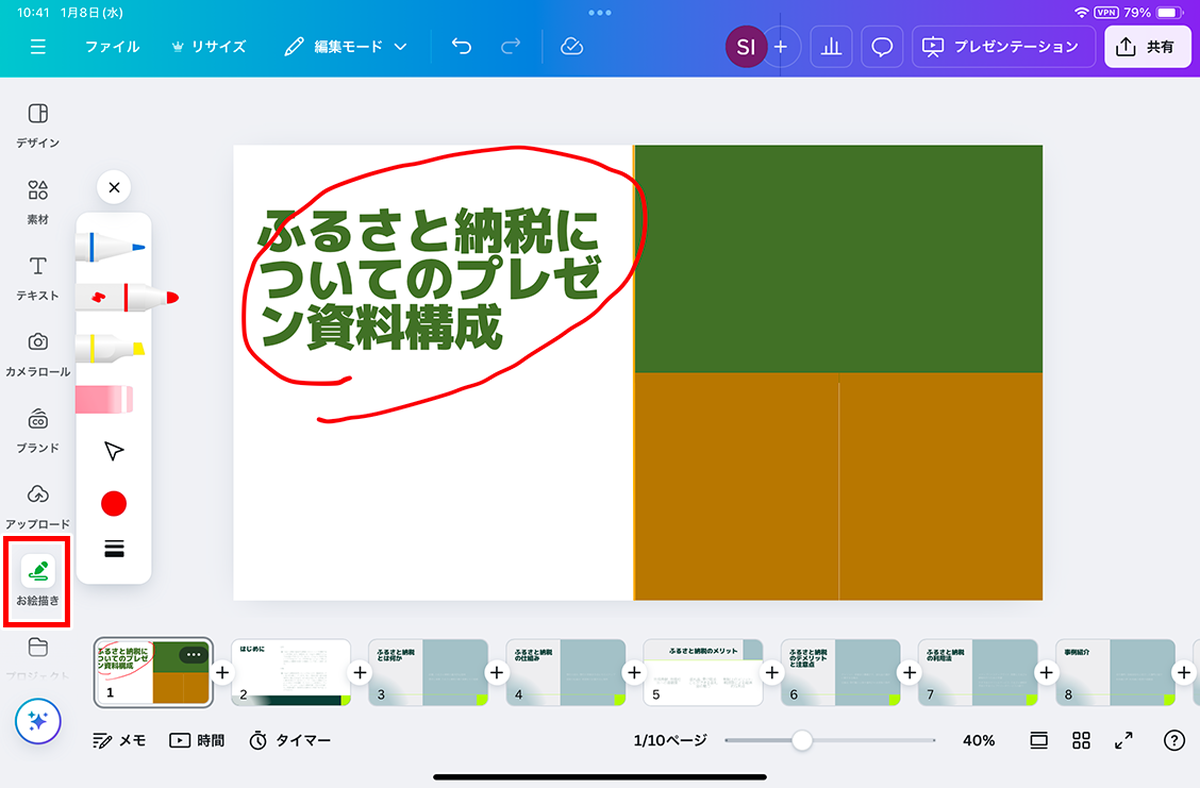
Task: Click the 共有 share button
Action: 1147,47
